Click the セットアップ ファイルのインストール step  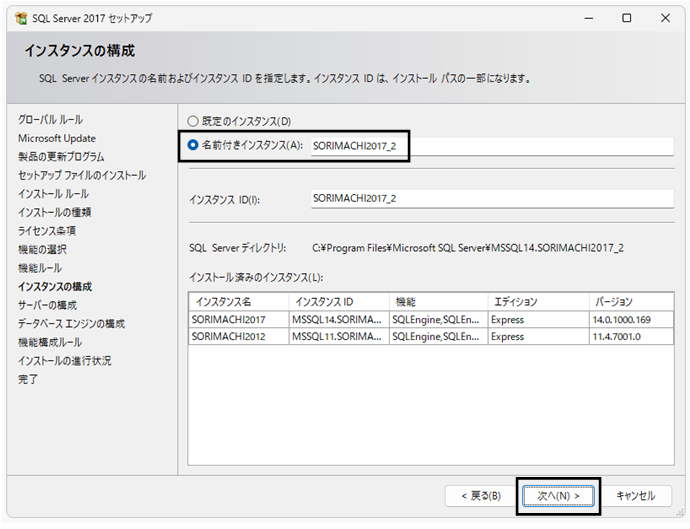coord(82,175)
